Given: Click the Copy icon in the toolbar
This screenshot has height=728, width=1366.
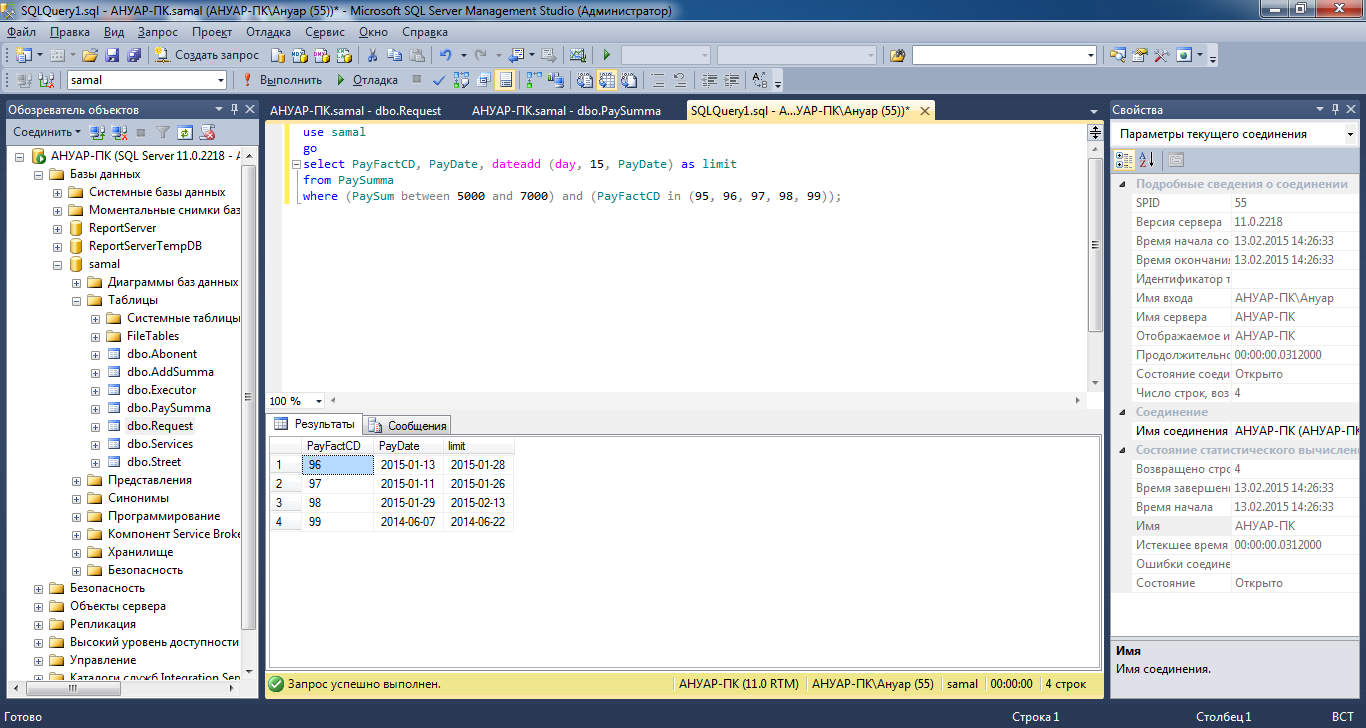Looking at the screenshot, I should point(395,56).
